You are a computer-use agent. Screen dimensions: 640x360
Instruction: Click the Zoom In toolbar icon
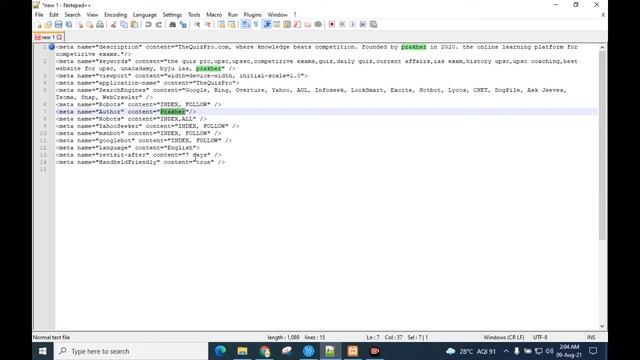(198, 24)
